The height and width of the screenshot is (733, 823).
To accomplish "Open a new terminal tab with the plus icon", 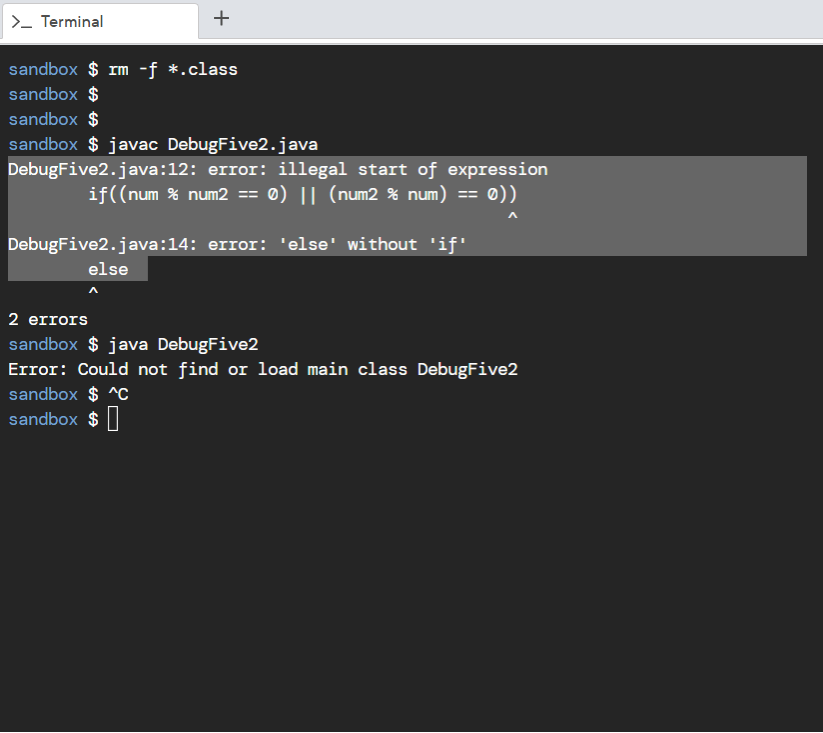I will click(221, 18).
